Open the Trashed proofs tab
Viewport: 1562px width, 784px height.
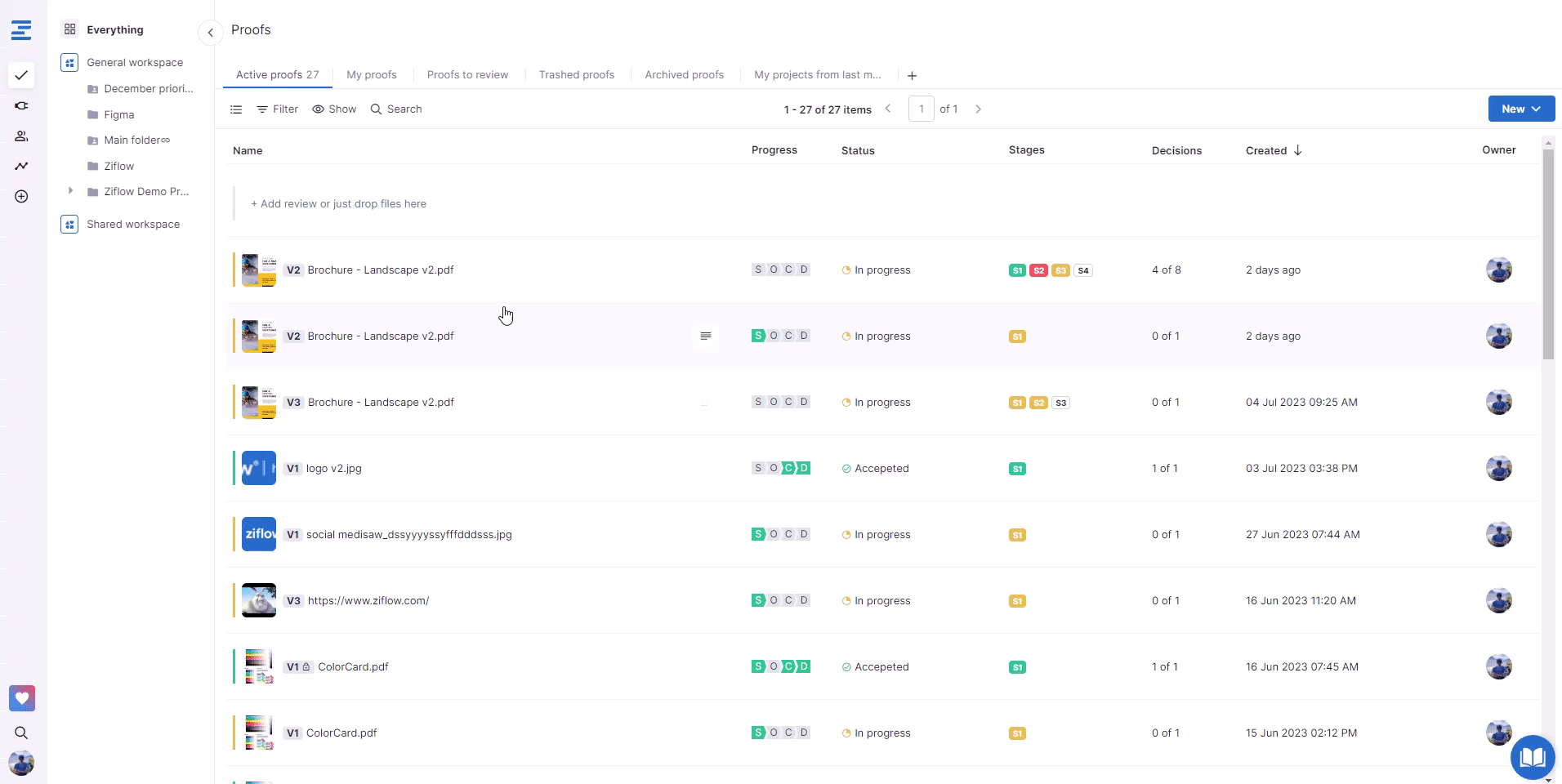577,74
